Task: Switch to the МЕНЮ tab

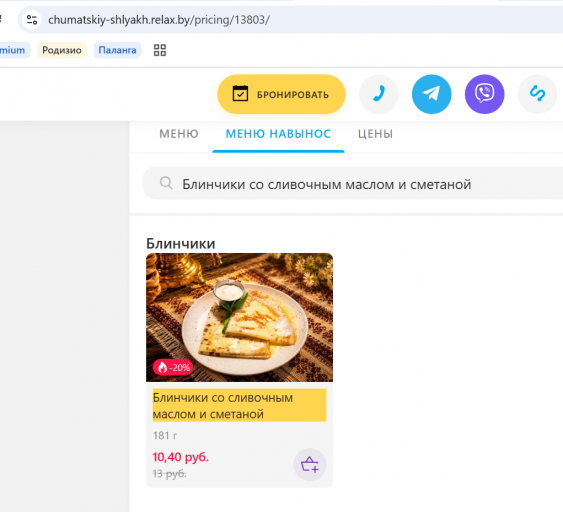Action: (x=178, y=134)
